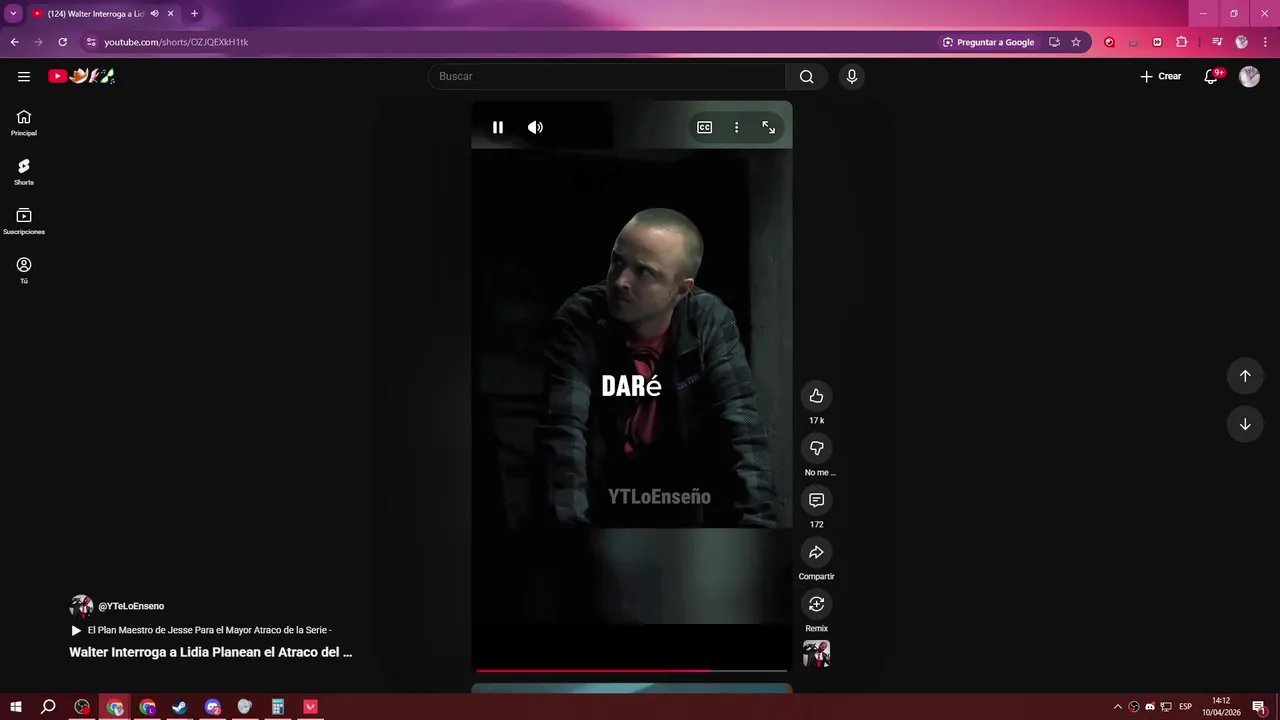Seek using the red progress bar

click(x=632, y=670)
